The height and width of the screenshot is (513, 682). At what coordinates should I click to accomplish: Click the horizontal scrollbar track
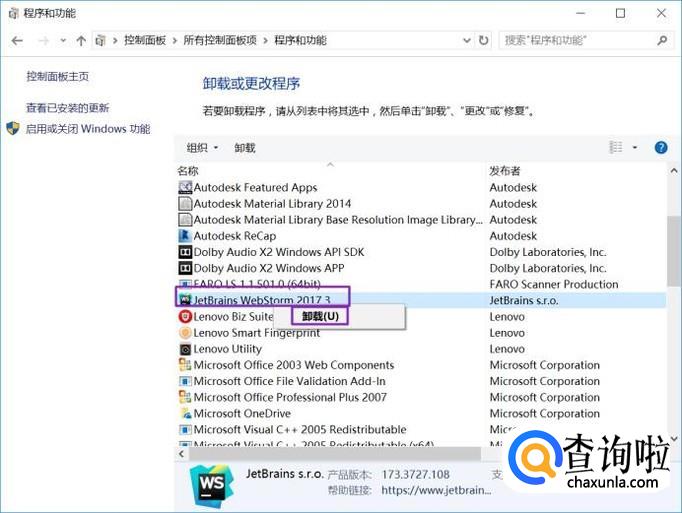(335, 454)
